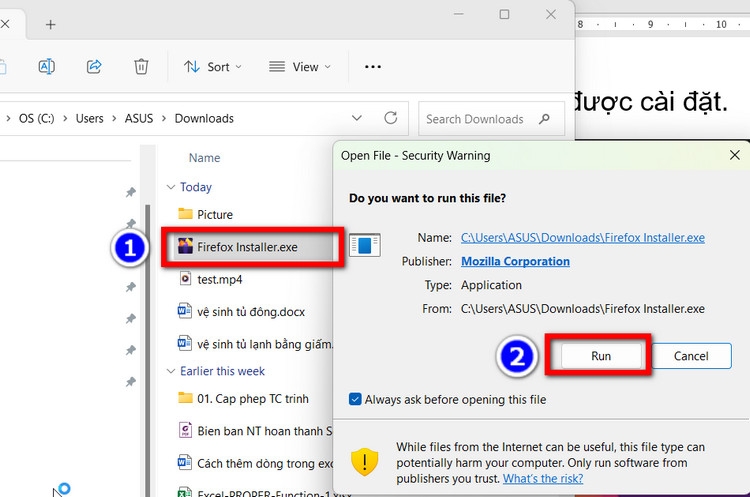Expand chevron between ASUS and Downloads
Image resolution: width=750 pixels, height=497 pixels.
tap(164, 119)
